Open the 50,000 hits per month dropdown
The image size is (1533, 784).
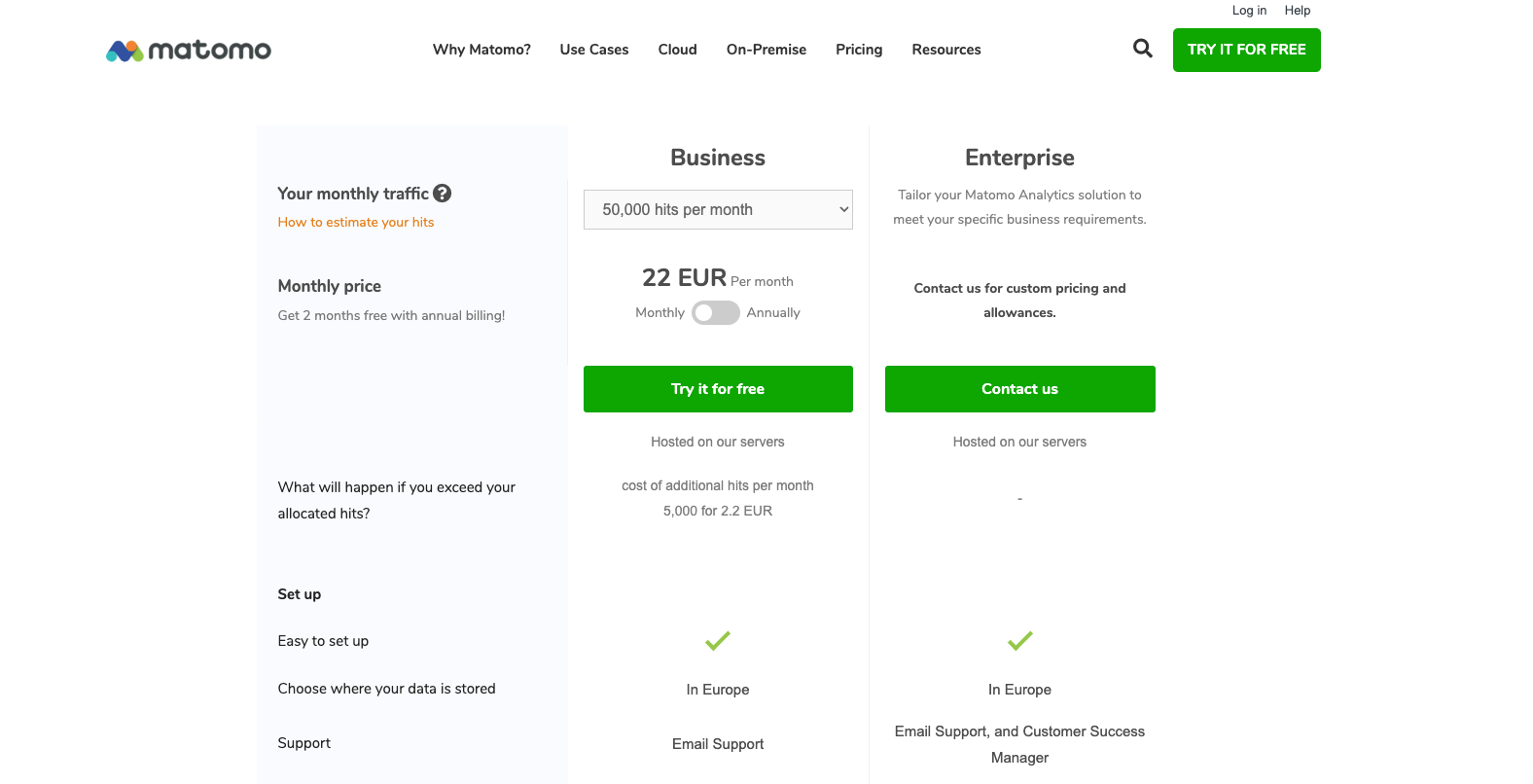(718, 210)
